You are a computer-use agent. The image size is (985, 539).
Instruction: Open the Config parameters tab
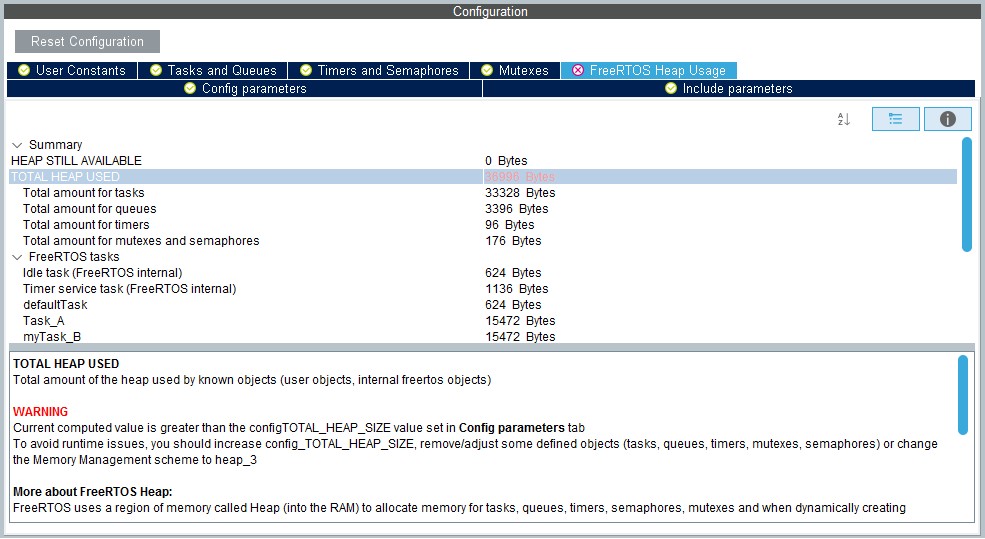click(244, 89)
